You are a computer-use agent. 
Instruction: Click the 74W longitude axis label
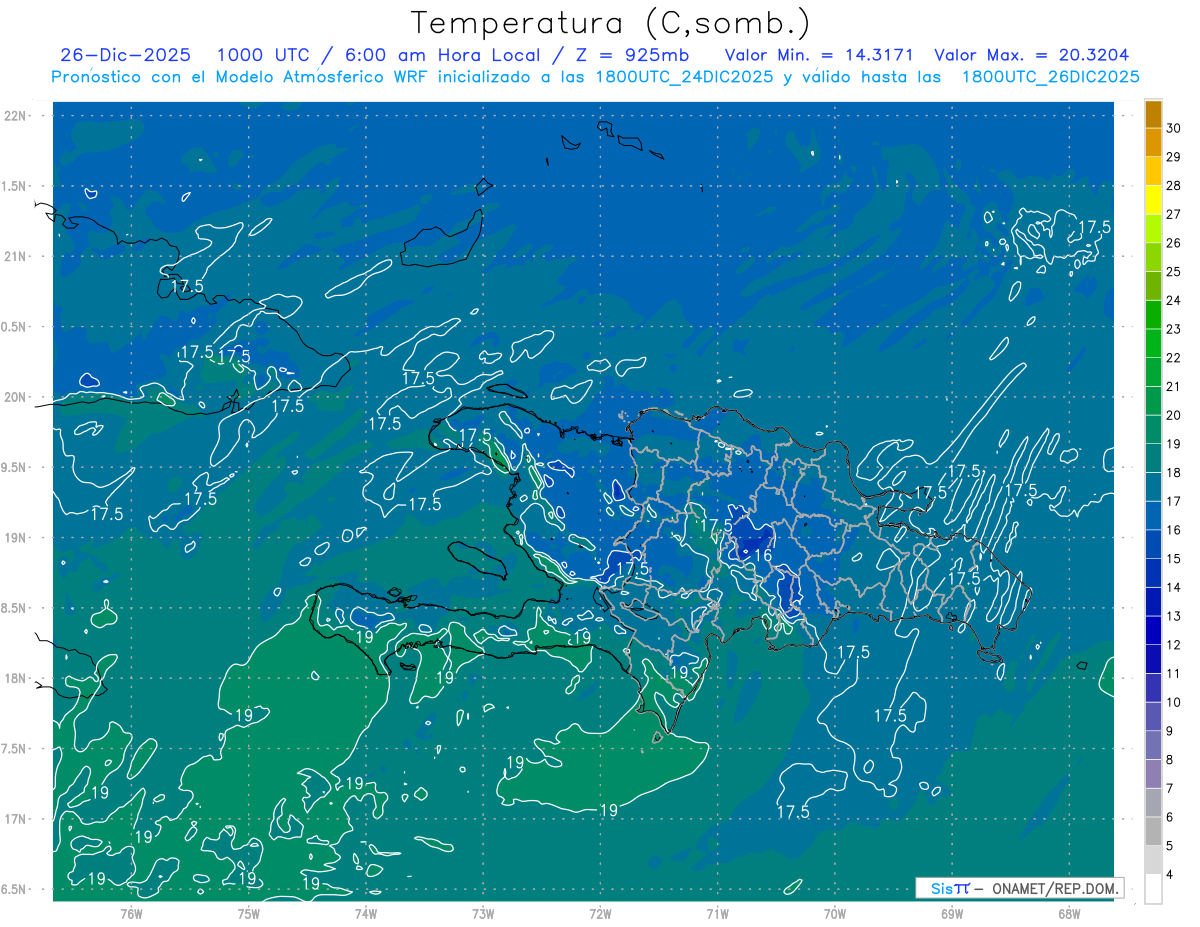366,913
